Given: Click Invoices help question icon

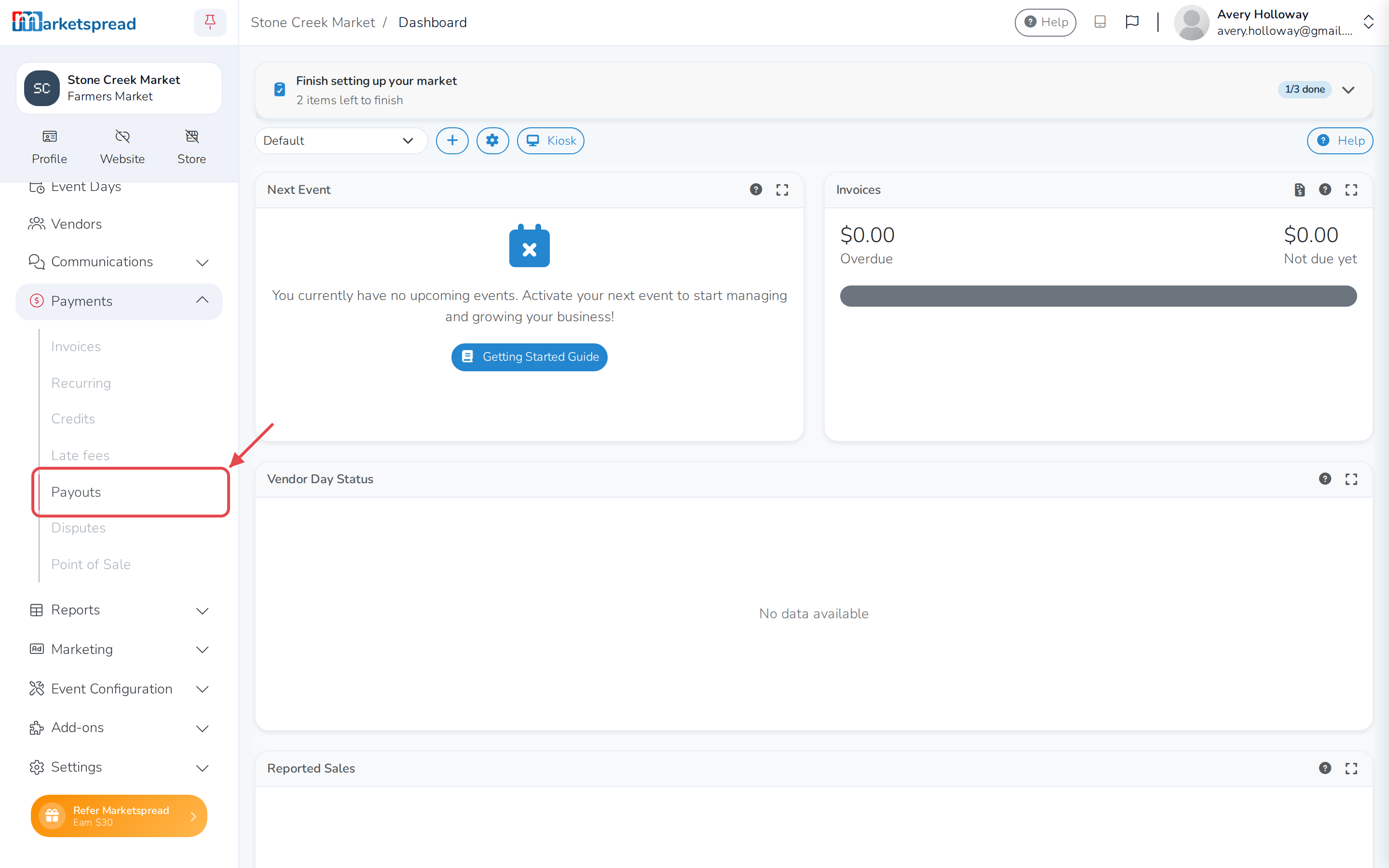Looking at the screenshot, I should (x=1325, y=190).
